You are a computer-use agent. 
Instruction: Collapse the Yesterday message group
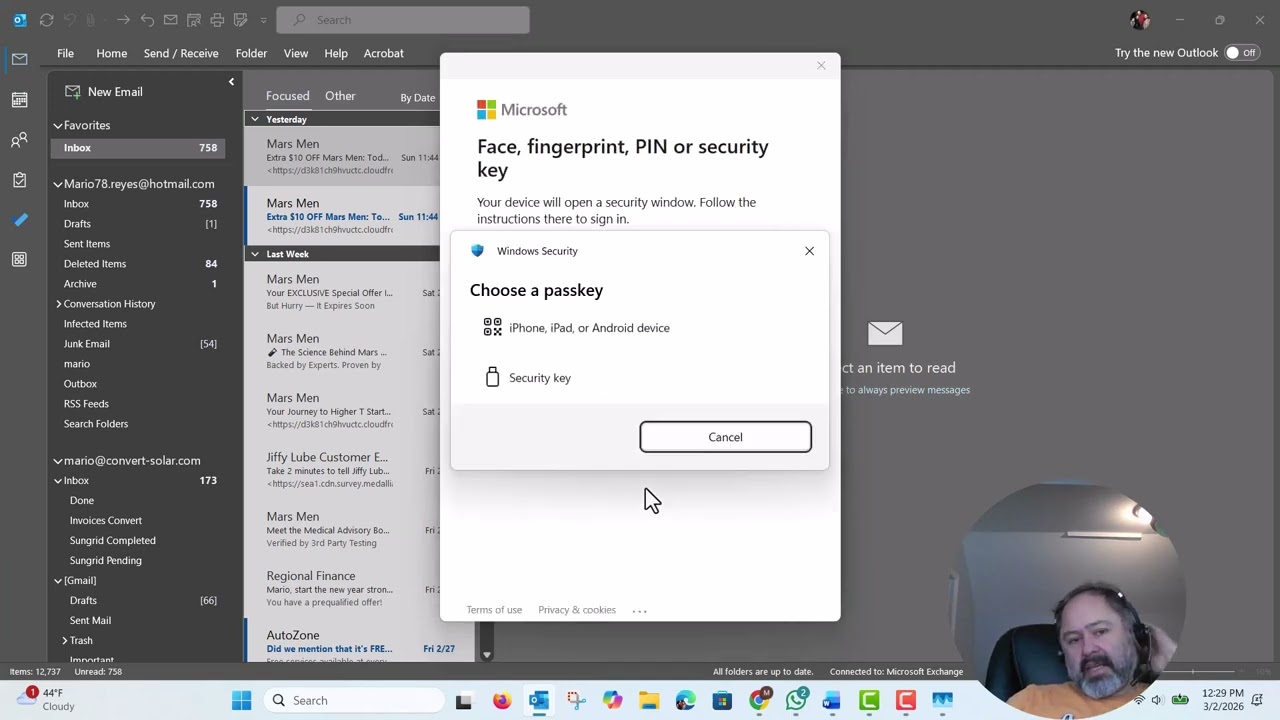(255, 120)
